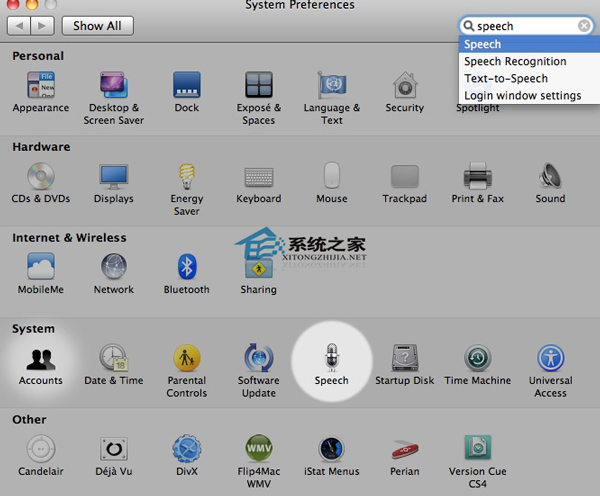The width and height of the screenshot is (600, 496).
Task: Open Bluetooth preferences
Action: (186, 267)
